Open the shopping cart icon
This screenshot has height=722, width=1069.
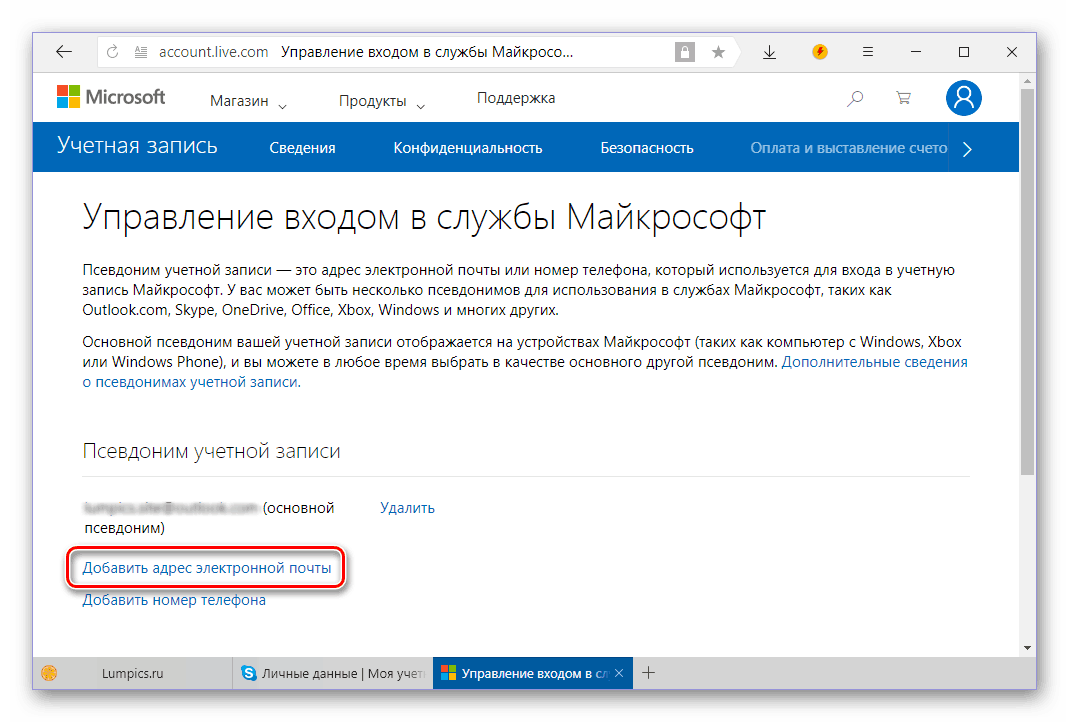903,98
